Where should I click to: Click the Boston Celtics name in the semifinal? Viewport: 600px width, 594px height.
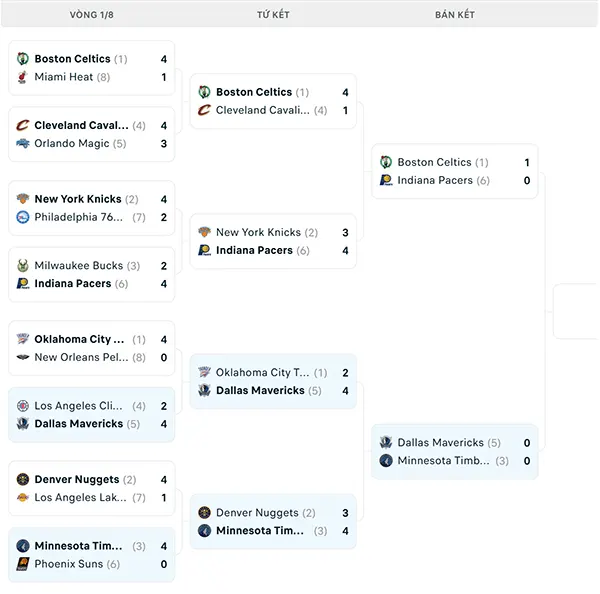click(x=434, y=162)
